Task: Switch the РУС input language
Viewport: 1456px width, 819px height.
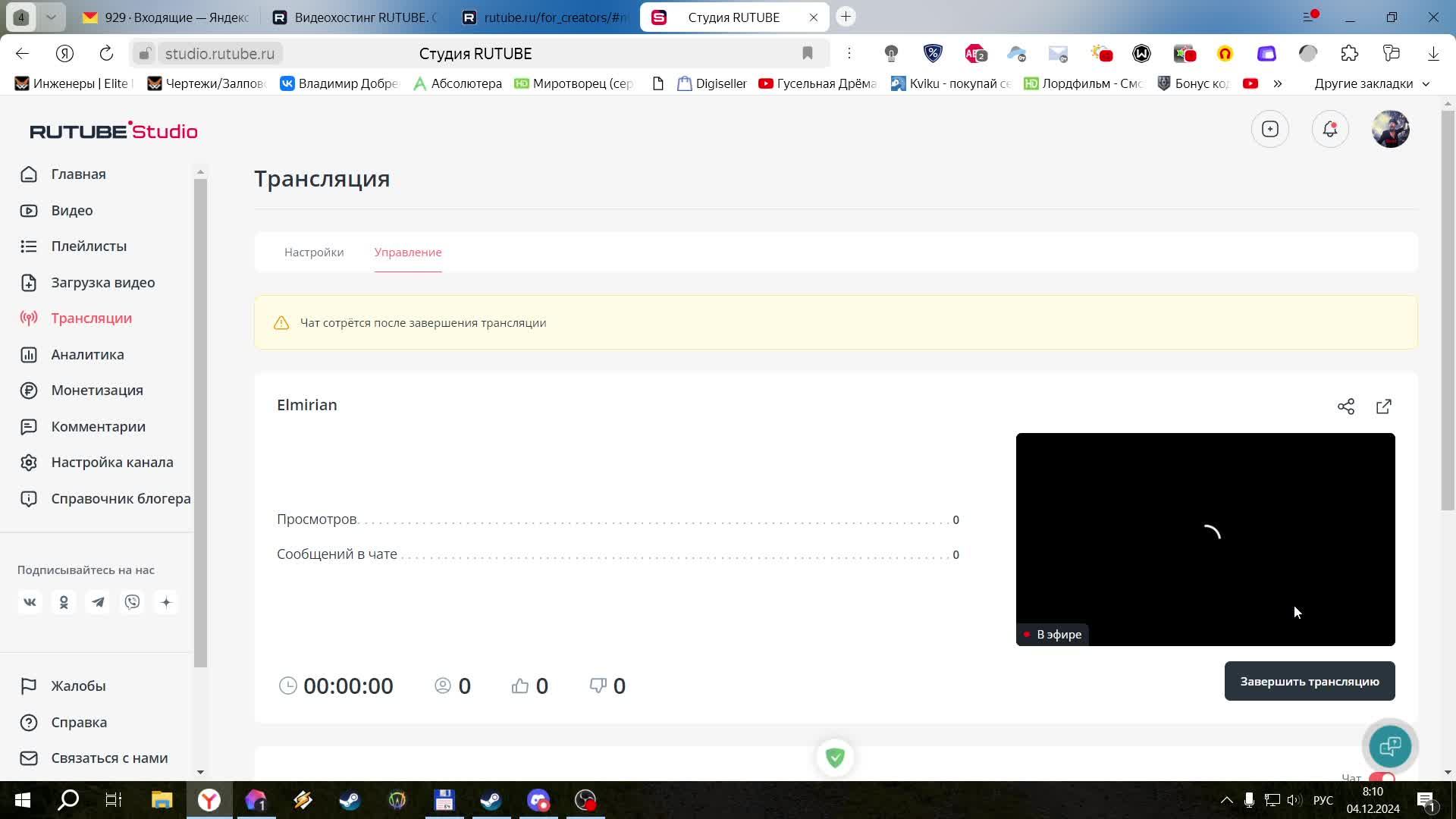Action: (x=1323, y=800)
